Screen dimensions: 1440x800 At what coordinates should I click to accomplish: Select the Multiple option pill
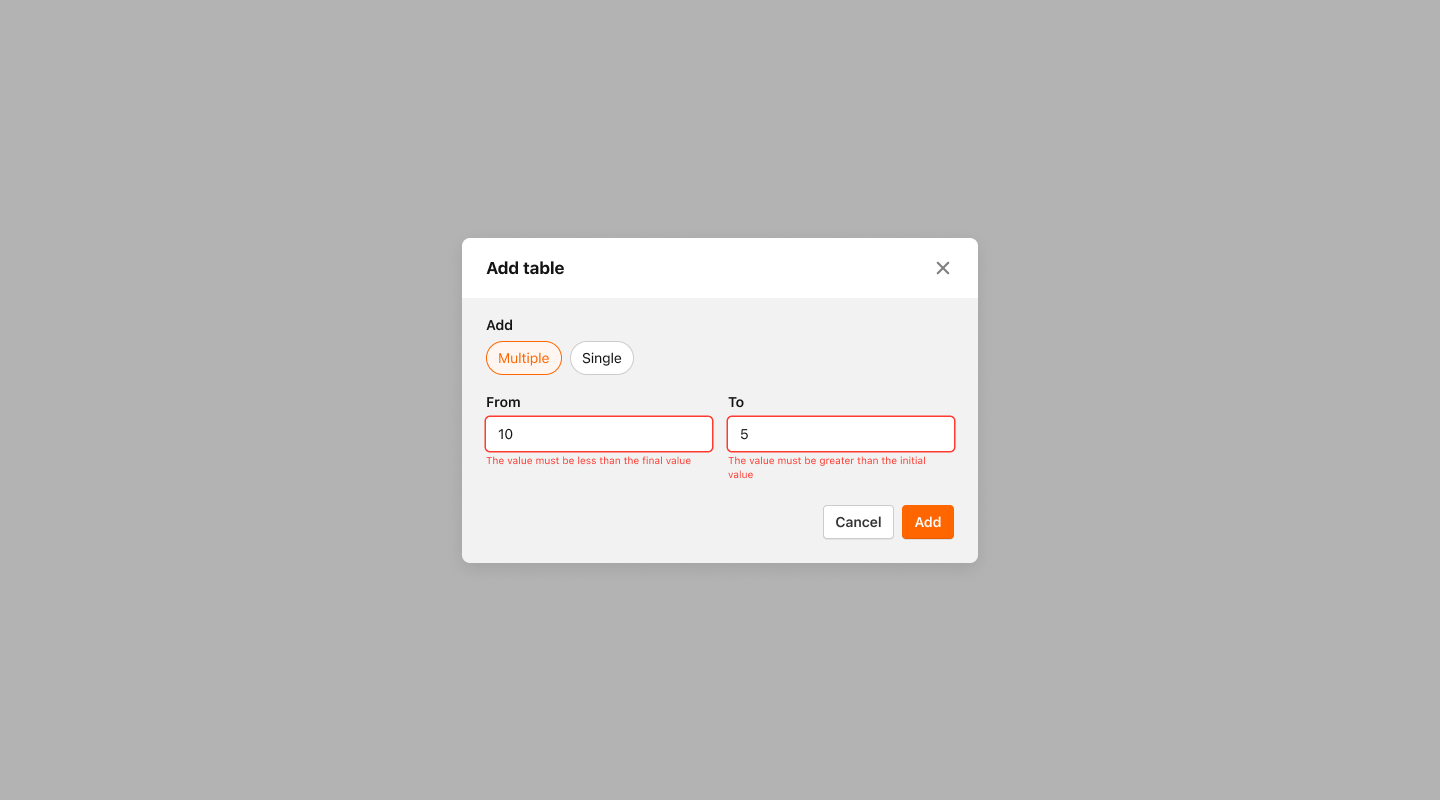524,358
